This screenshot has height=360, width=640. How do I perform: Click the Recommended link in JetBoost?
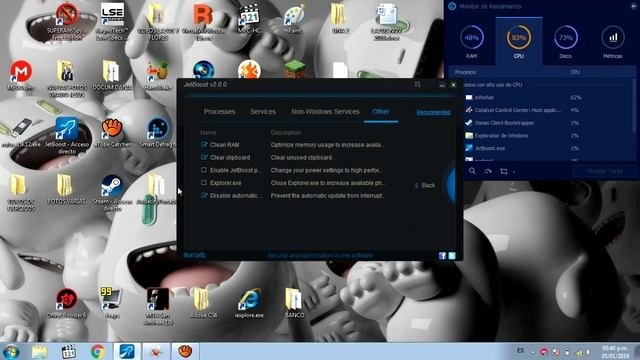(433, 112)
